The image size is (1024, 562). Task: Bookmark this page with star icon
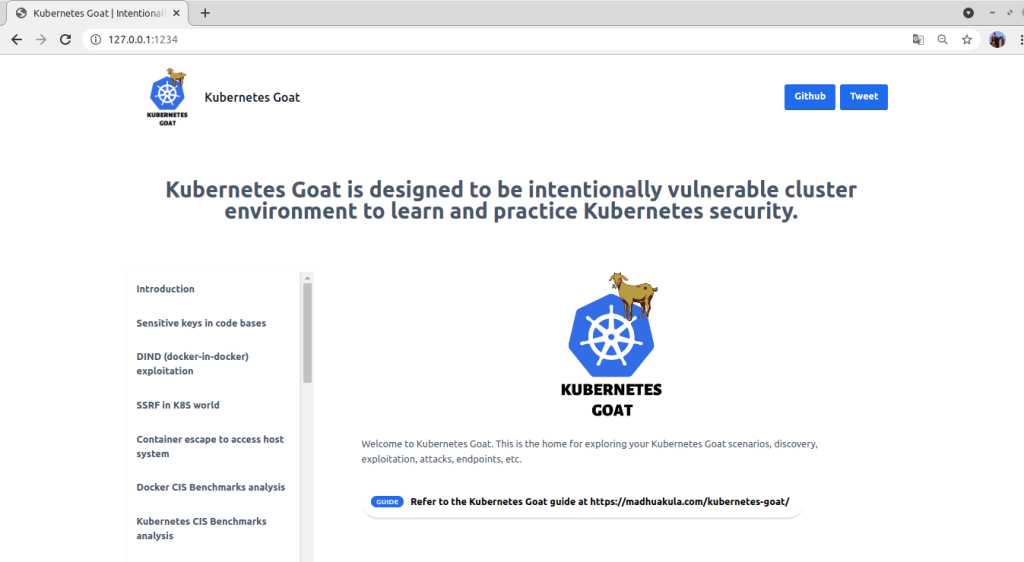coord(967,40)
